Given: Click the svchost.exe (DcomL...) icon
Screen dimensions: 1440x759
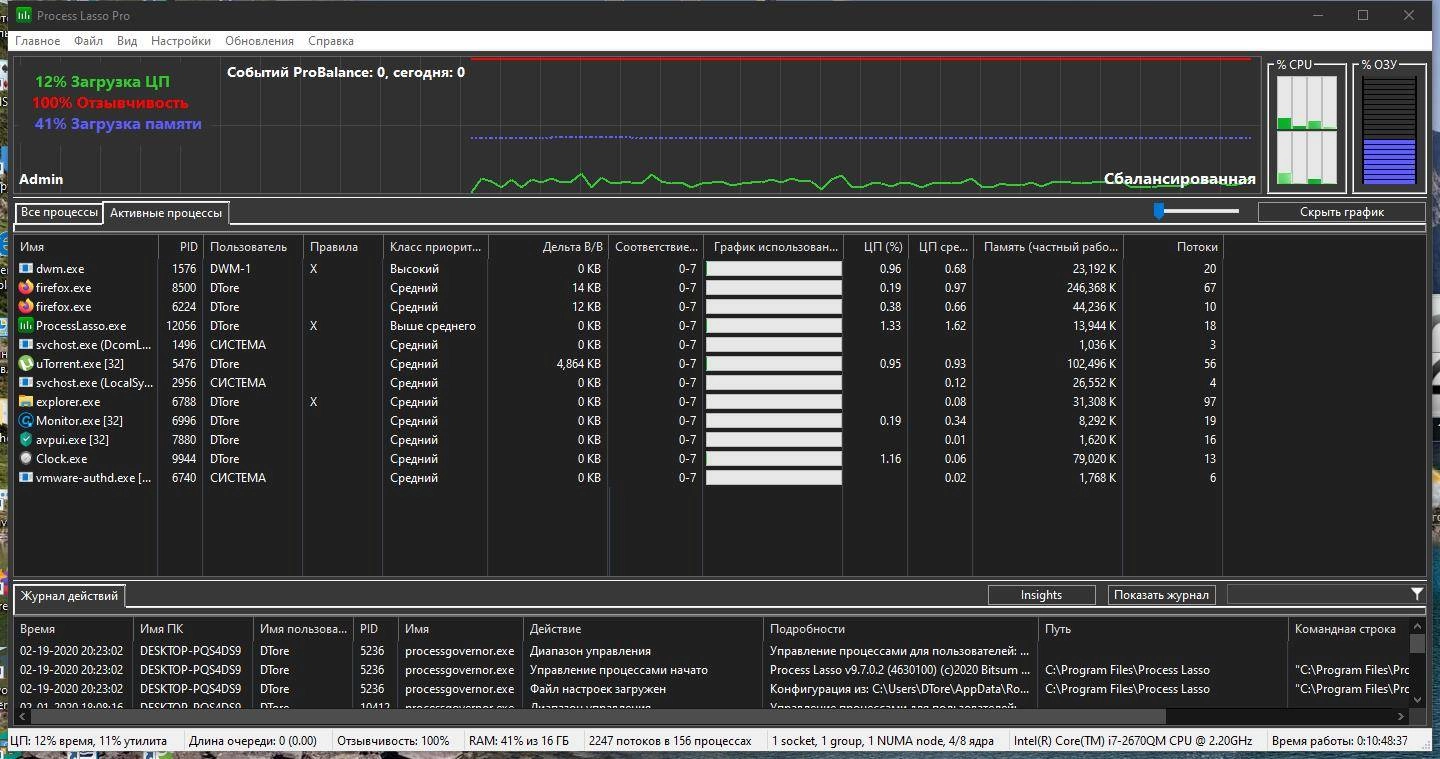Looking at the screenshot, I should tap(26, 345).
